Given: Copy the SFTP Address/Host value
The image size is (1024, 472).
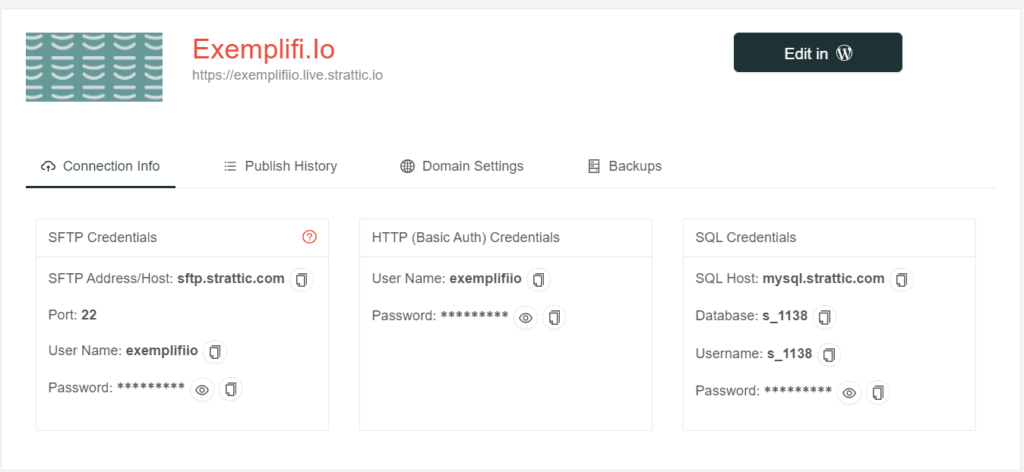Looking at the screenshot, I should pyautogui.click(x=301, y=279).
